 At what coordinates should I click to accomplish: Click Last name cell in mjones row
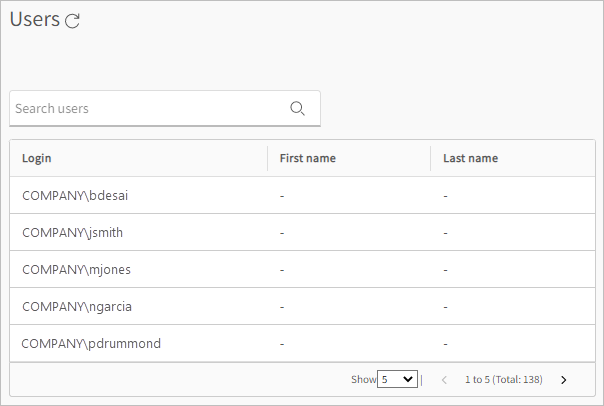[x=446, y=269]
